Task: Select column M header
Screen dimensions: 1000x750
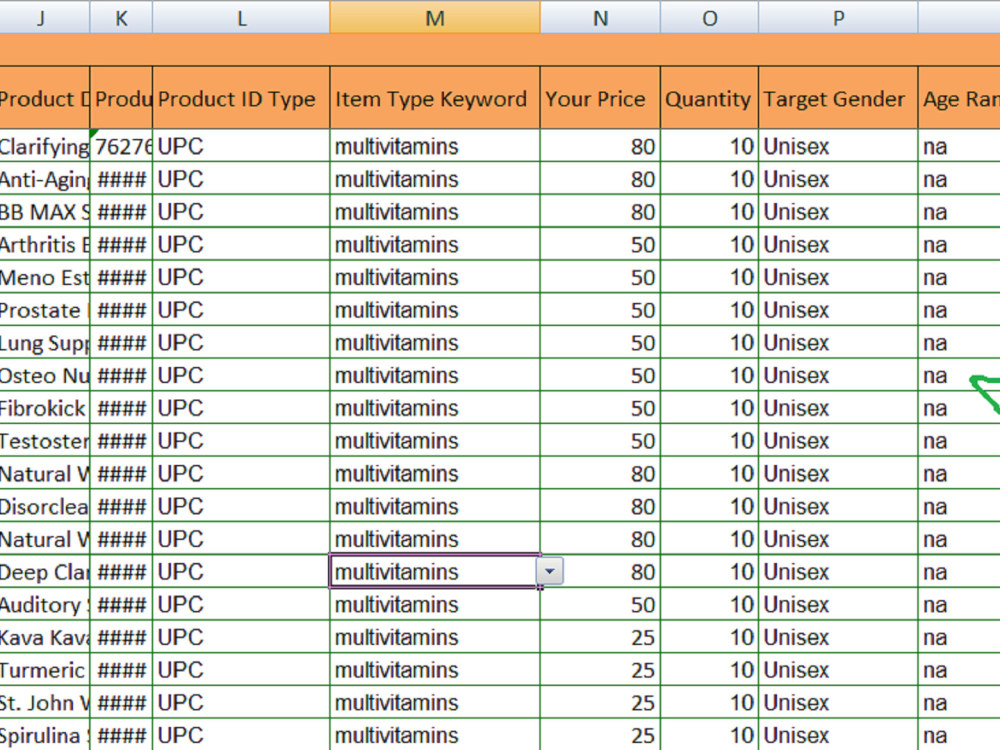Action: (435, 18)
